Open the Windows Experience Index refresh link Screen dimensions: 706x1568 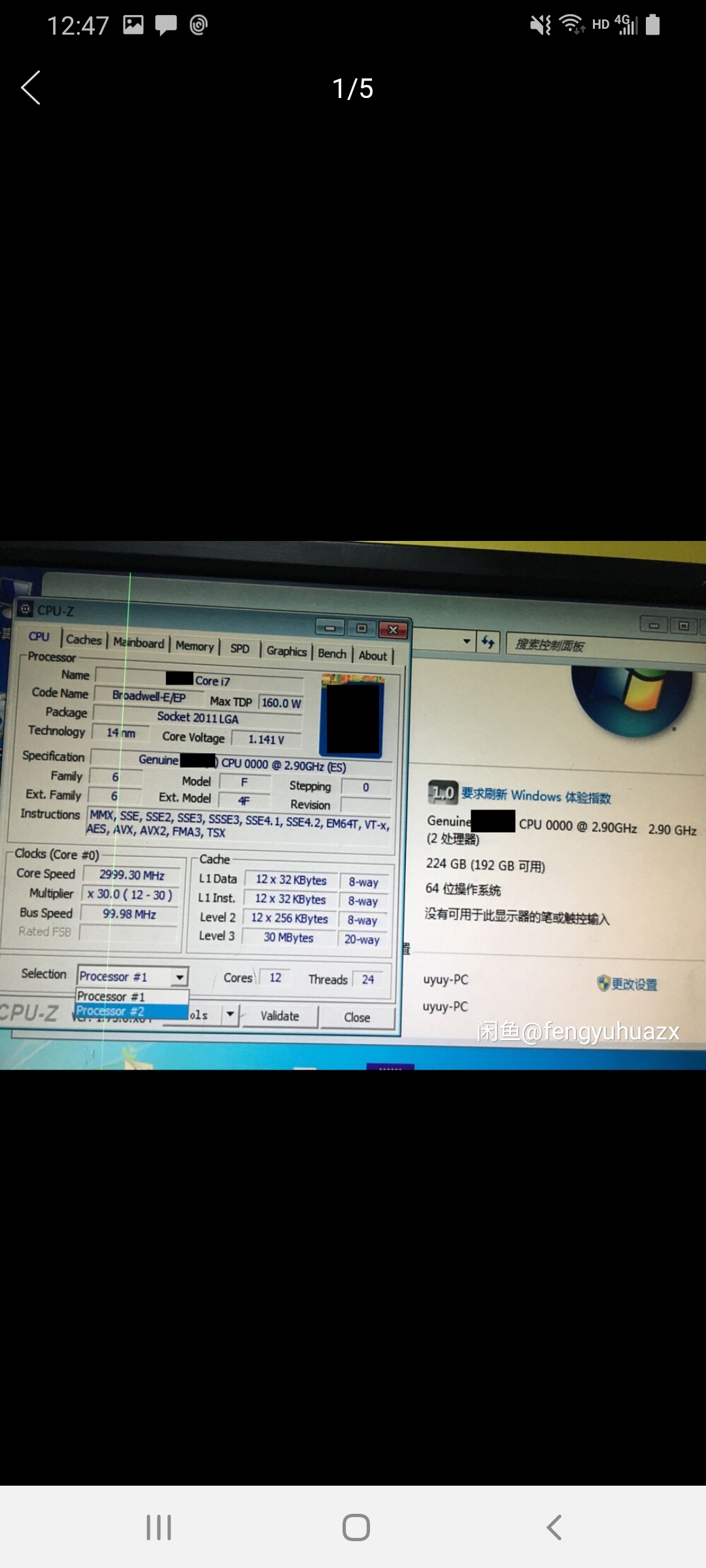536,796
